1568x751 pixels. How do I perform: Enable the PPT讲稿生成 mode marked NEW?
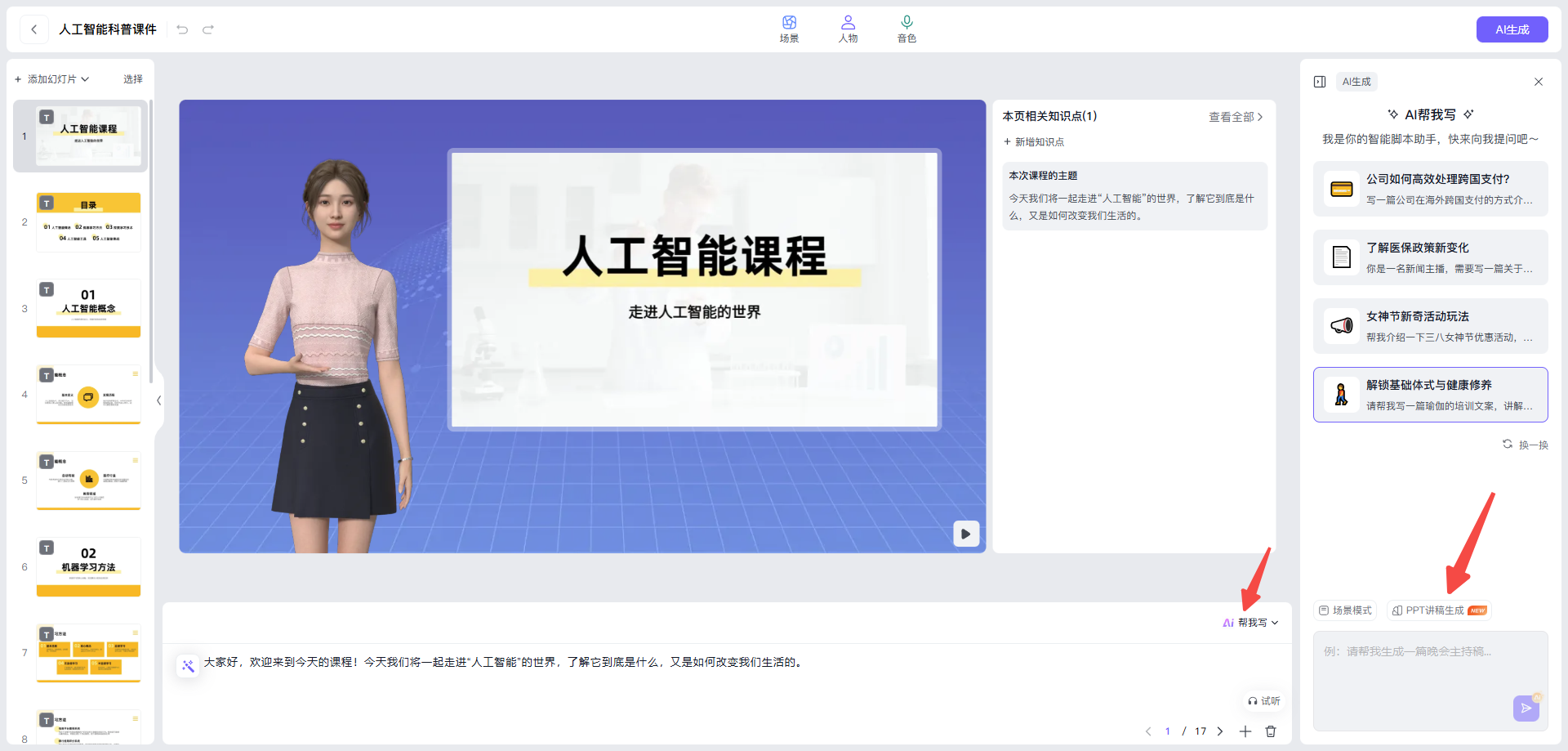tap(1437, 610)
